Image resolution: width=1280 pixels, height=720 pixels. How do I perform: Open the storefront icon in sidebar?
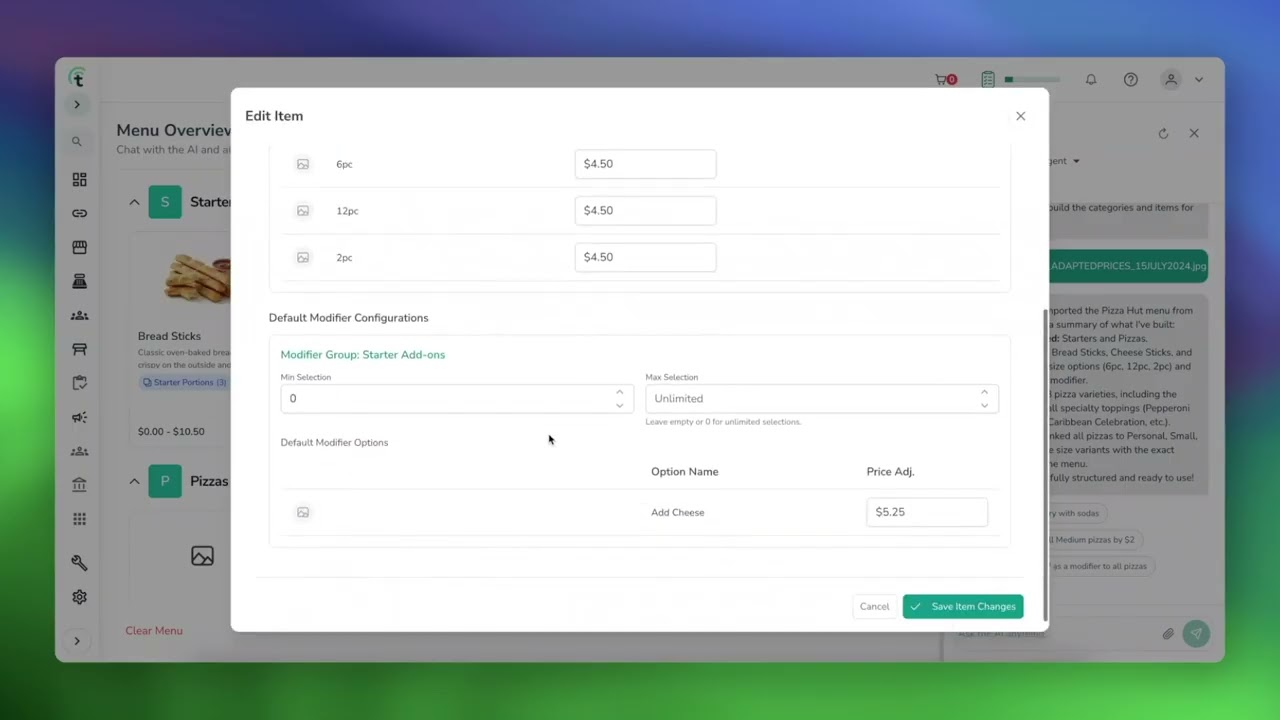tap(79, 247)
